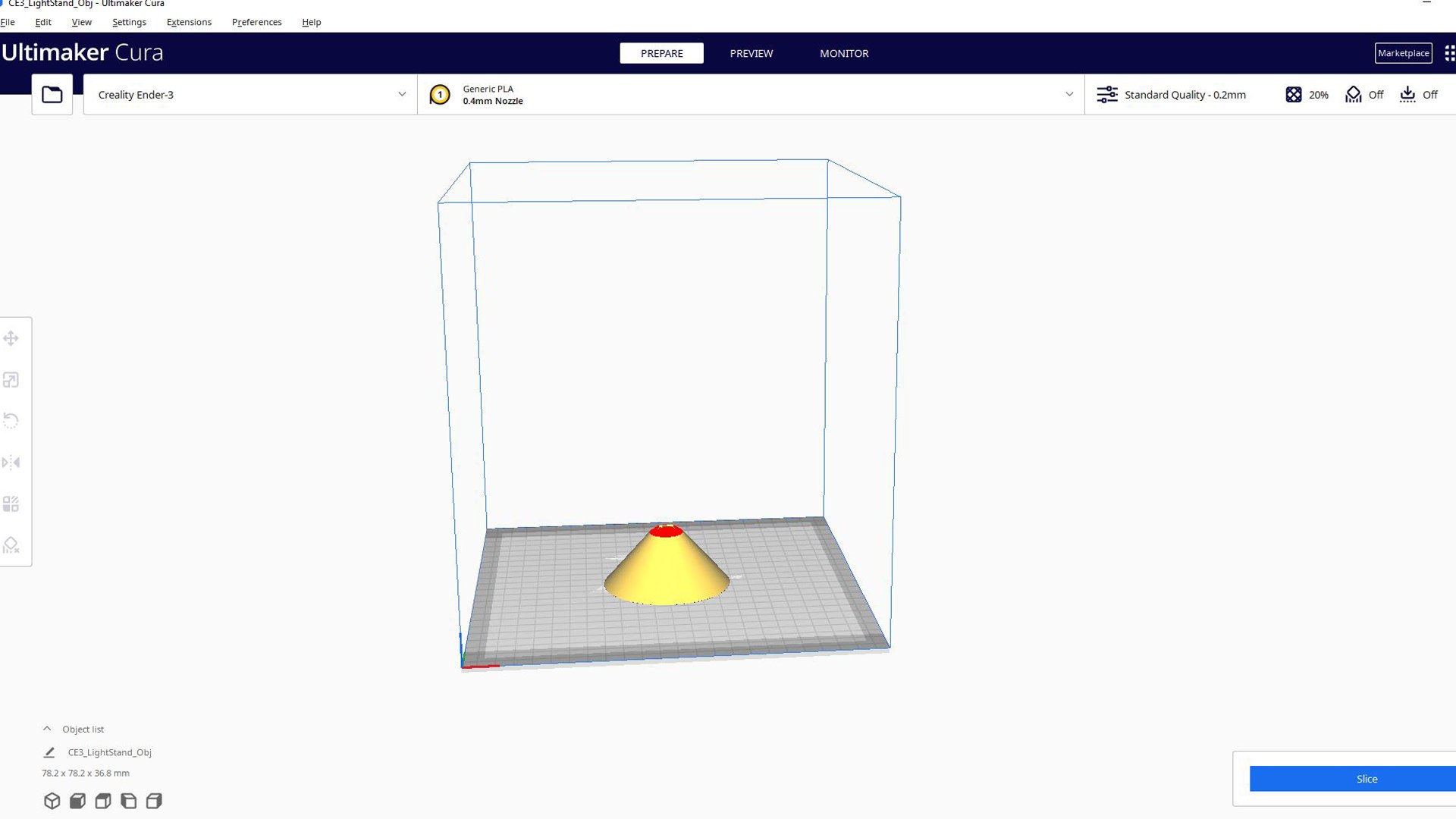Switch to top view cube icon

[x=103, y=801]
